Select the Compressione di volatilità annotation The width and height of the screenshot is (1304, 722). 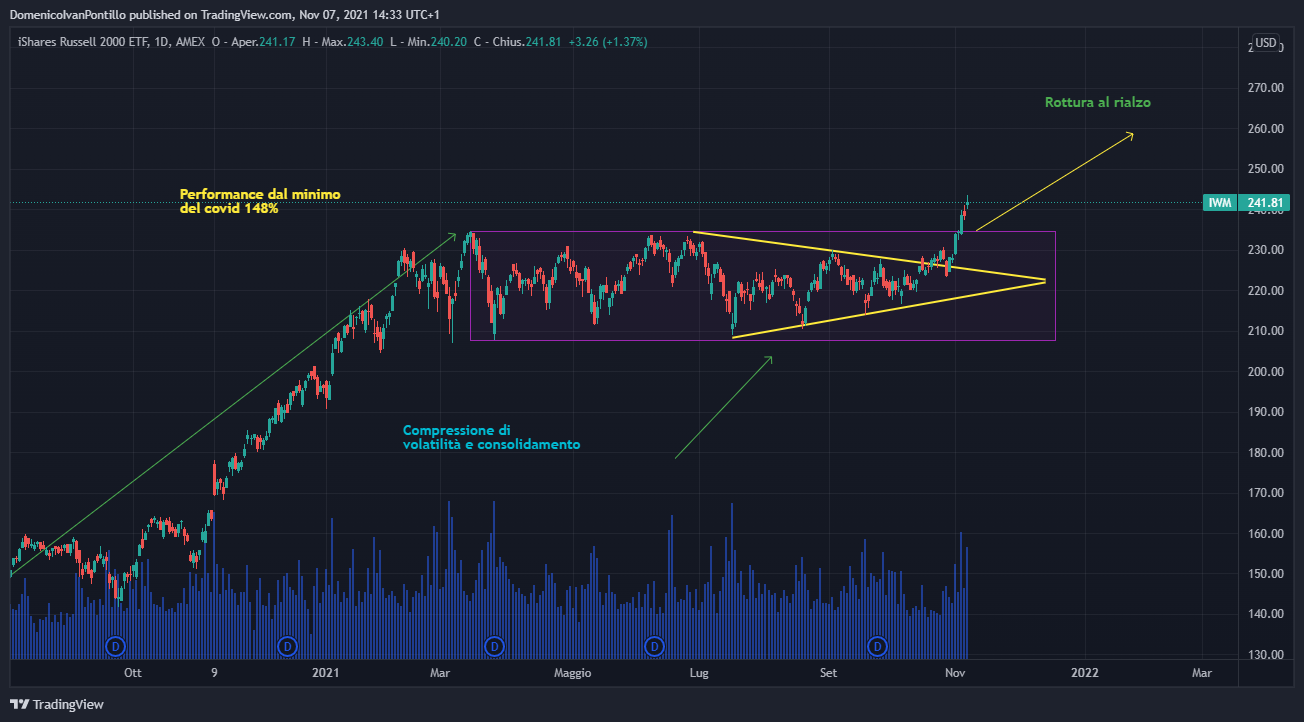tap(491, 437)
